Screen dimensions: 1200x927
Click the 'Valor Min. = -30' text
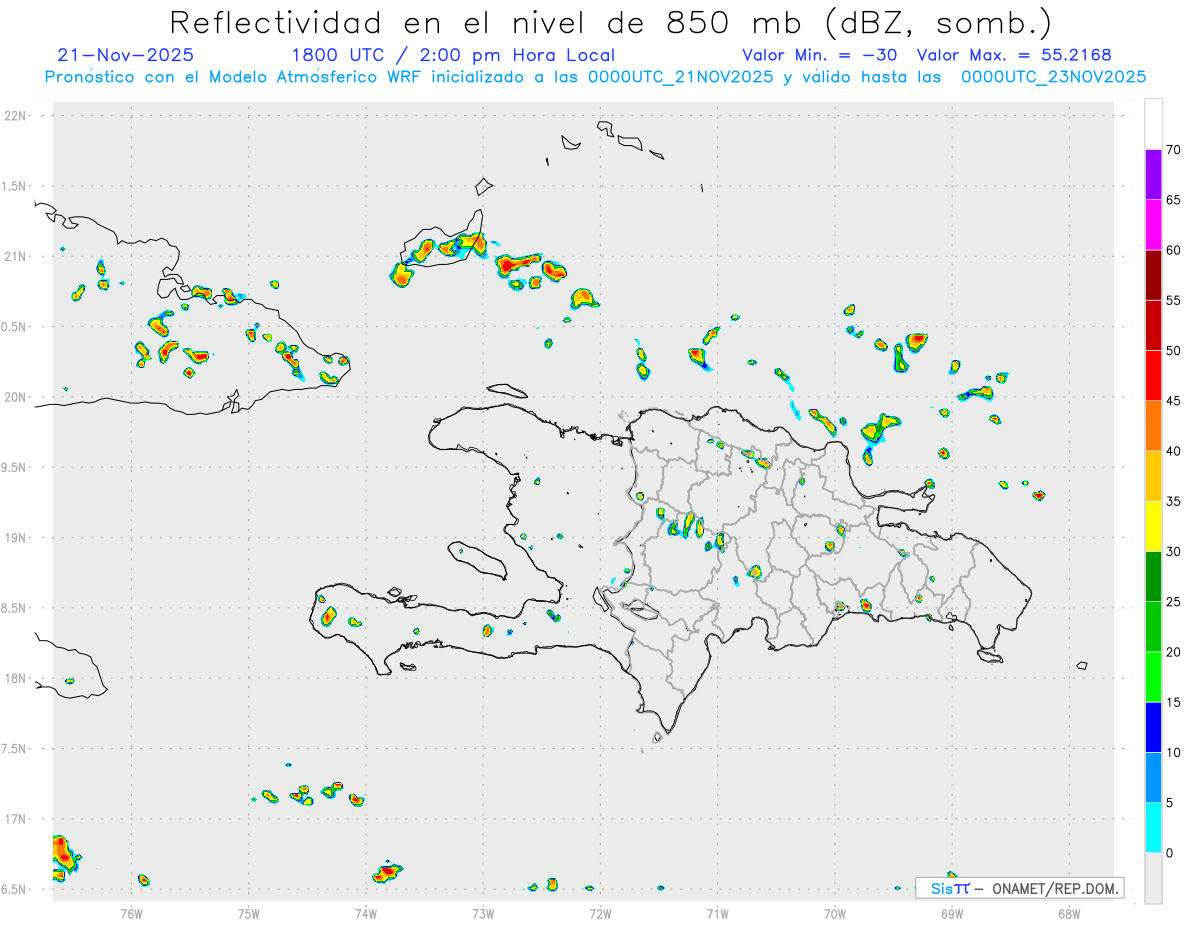pyautogui.click(x=822, y=55)
